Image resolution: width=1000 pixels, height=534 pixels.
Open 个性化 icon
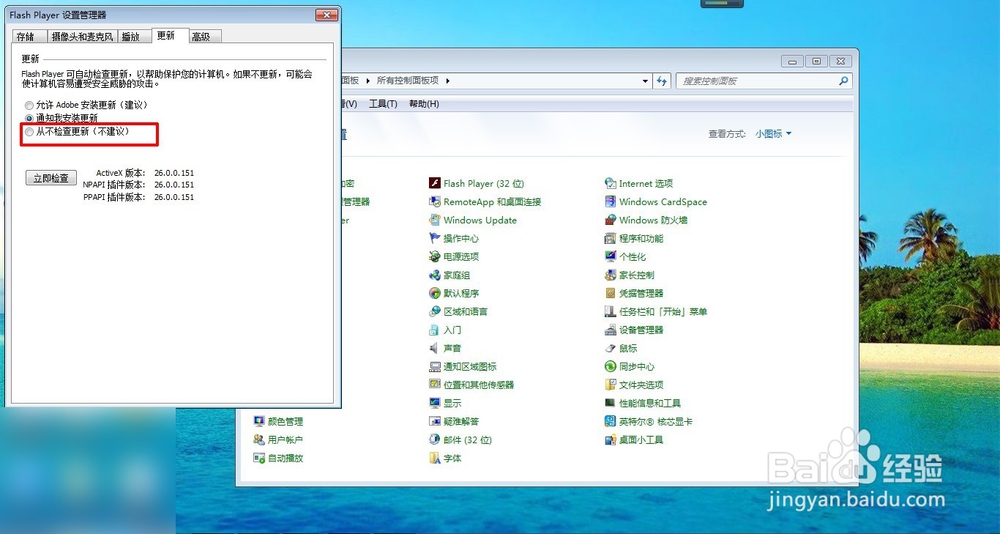click(x=610, y=256)
